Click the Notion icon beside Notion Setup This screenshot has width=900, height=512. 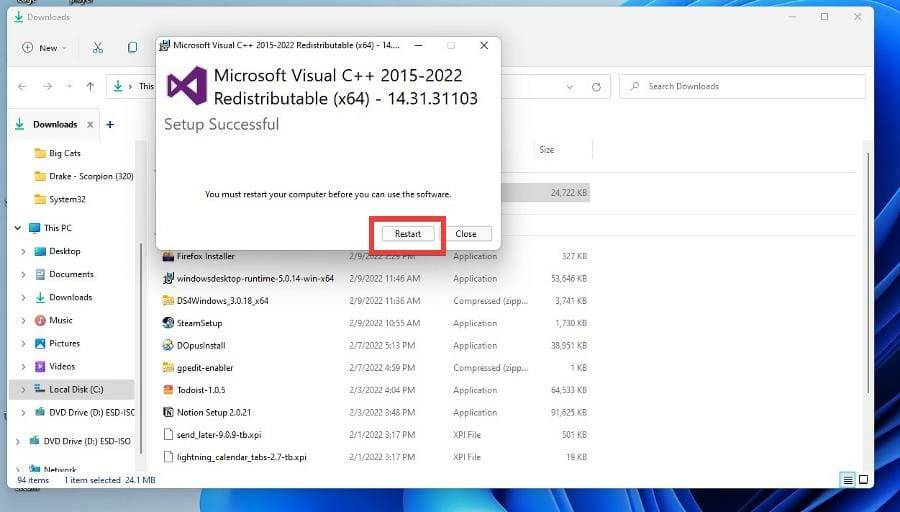(x=168, y=413)
